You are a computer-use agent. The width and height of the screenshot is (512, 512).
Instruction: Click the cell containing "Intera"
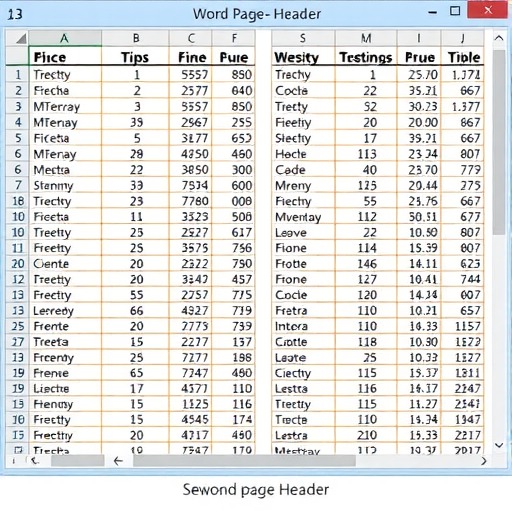303,326
